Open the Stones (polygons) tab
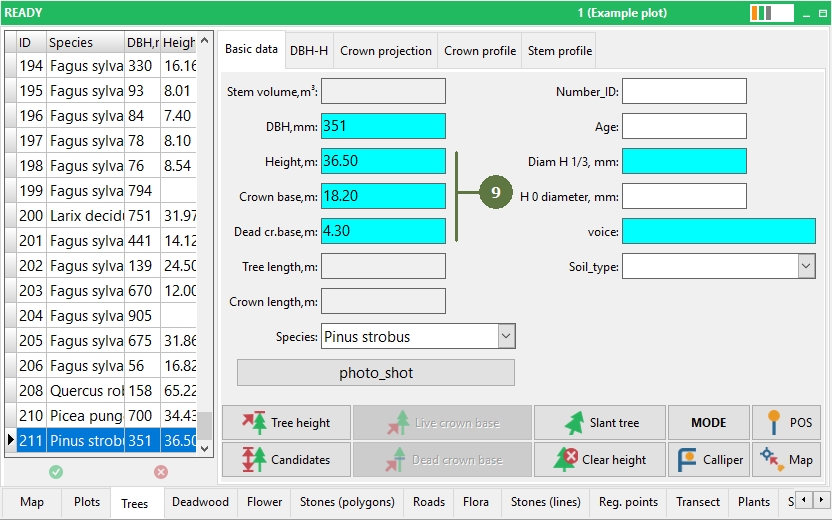832x520 pixels. 347,502
